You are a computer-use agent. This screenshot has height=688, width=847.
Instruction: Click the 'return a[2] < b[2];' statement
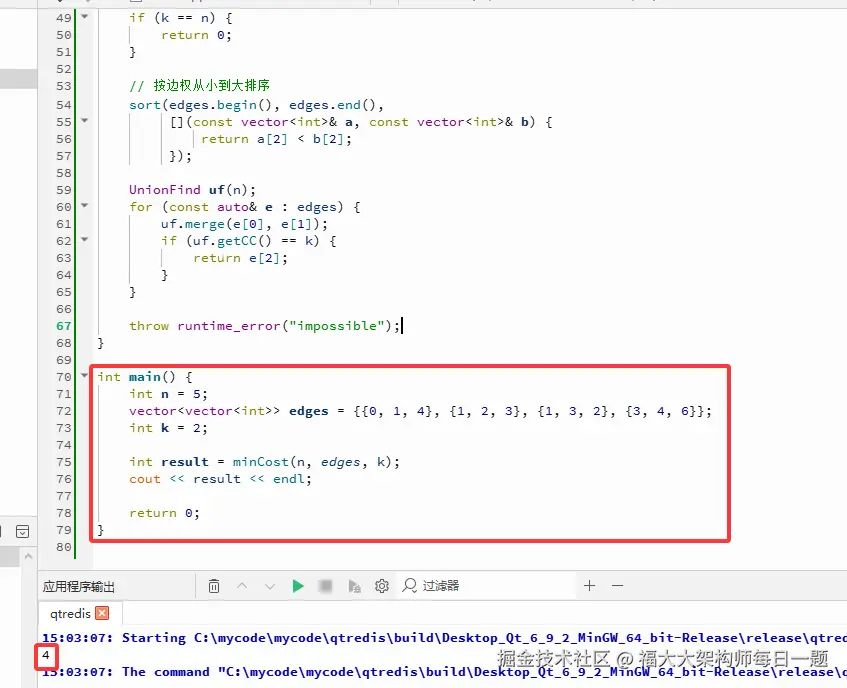(x=277, y=139)
